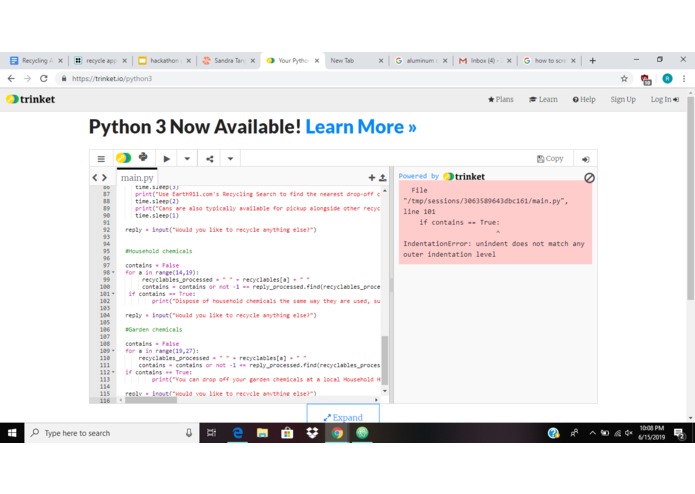
Task: Click the browser back arrow
Action: coord(11,78)
